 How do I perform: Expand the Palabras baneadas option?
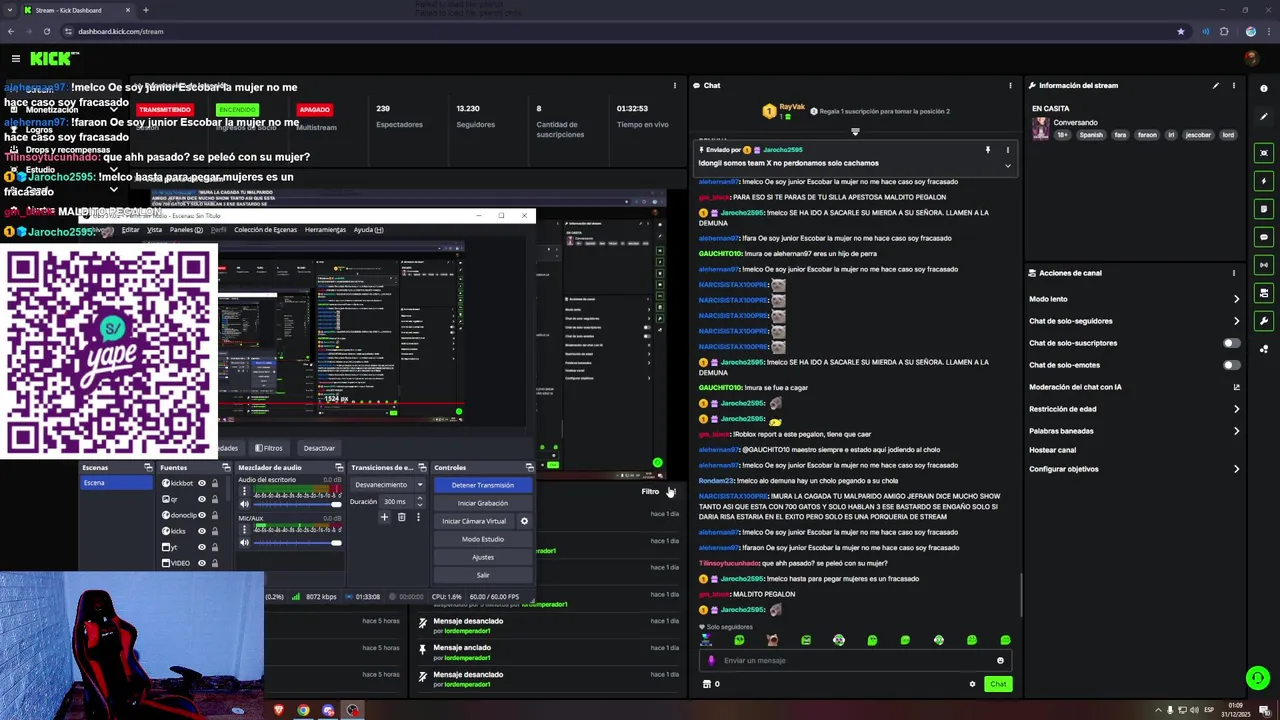click(x=1236, y=431)
